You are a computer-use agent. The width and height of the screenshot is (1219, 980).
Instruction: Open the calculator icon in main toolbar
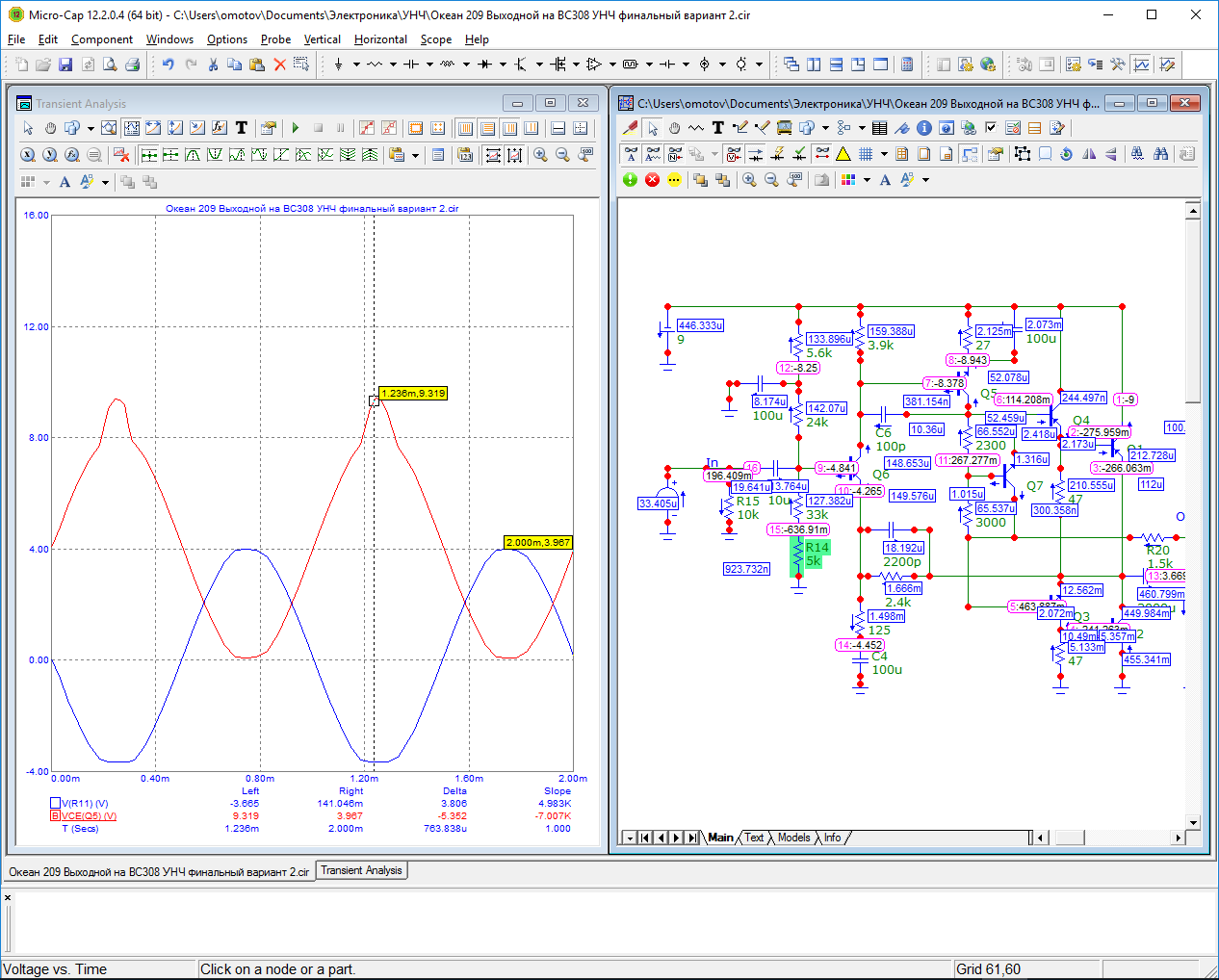906,64
